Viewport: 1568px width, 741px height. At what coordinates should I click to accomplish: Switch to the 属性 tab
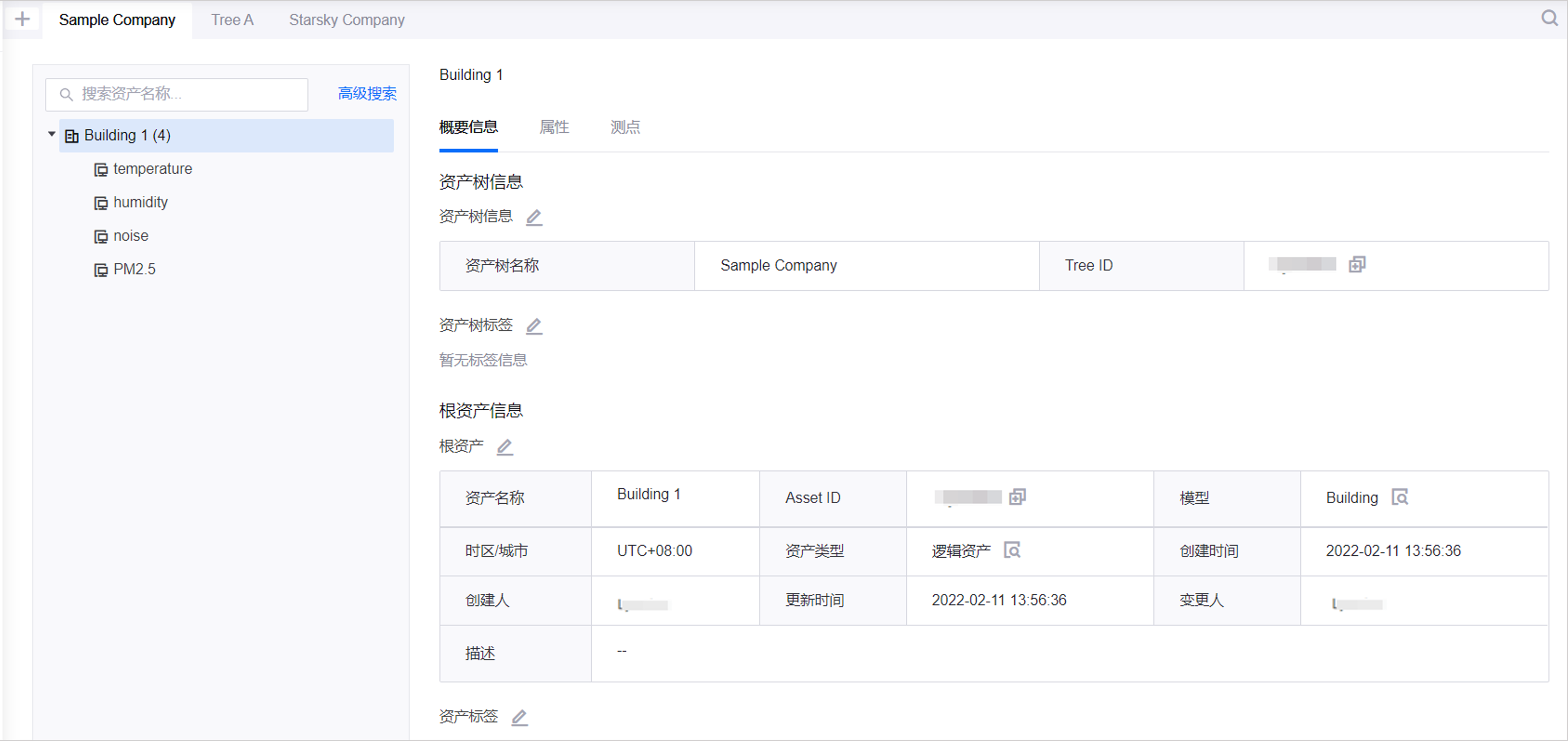point(554,127)
